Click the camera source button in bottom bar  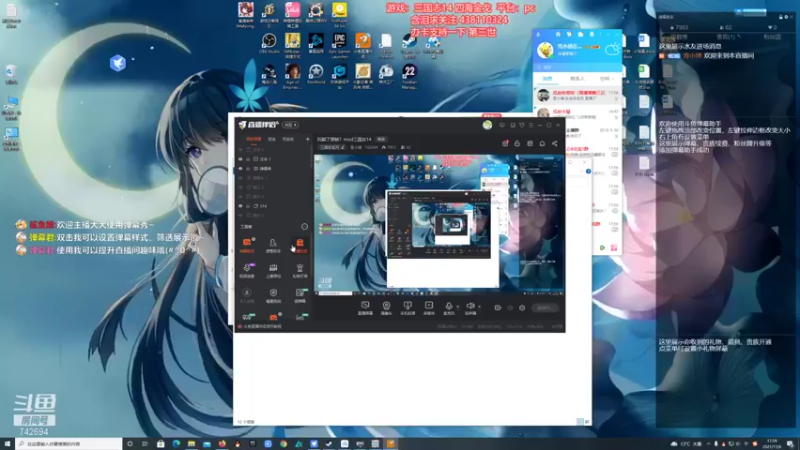[x=386, y=308]
